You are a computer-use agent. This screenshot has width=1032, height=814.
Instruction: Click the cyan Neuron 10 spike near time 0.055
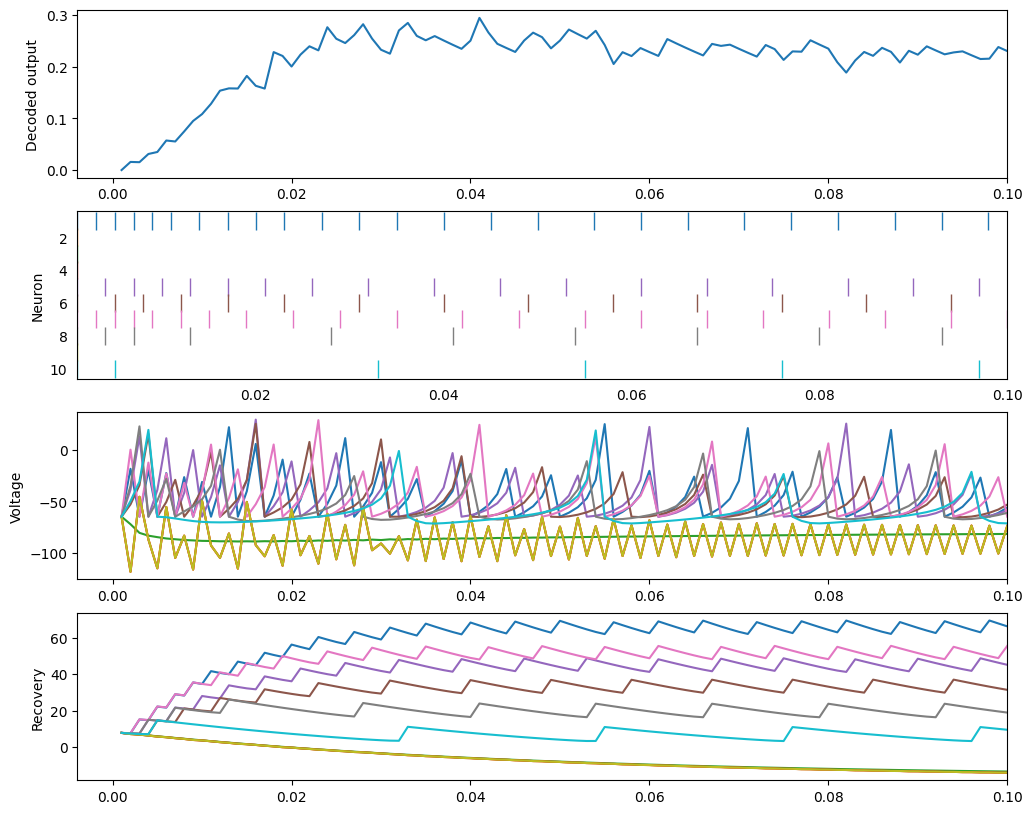pyautogui.click(x=585, y=369)
